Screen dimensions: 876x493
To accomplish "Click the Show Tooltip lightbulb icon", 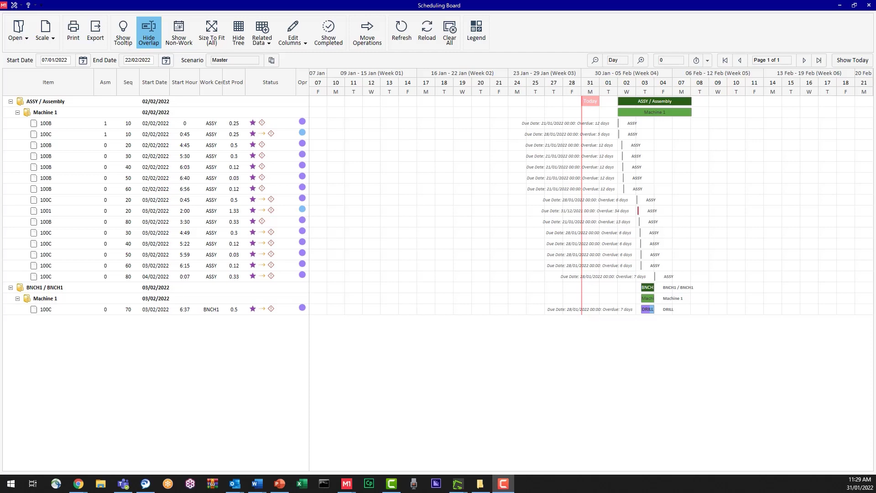I will (x=123, y=30).
